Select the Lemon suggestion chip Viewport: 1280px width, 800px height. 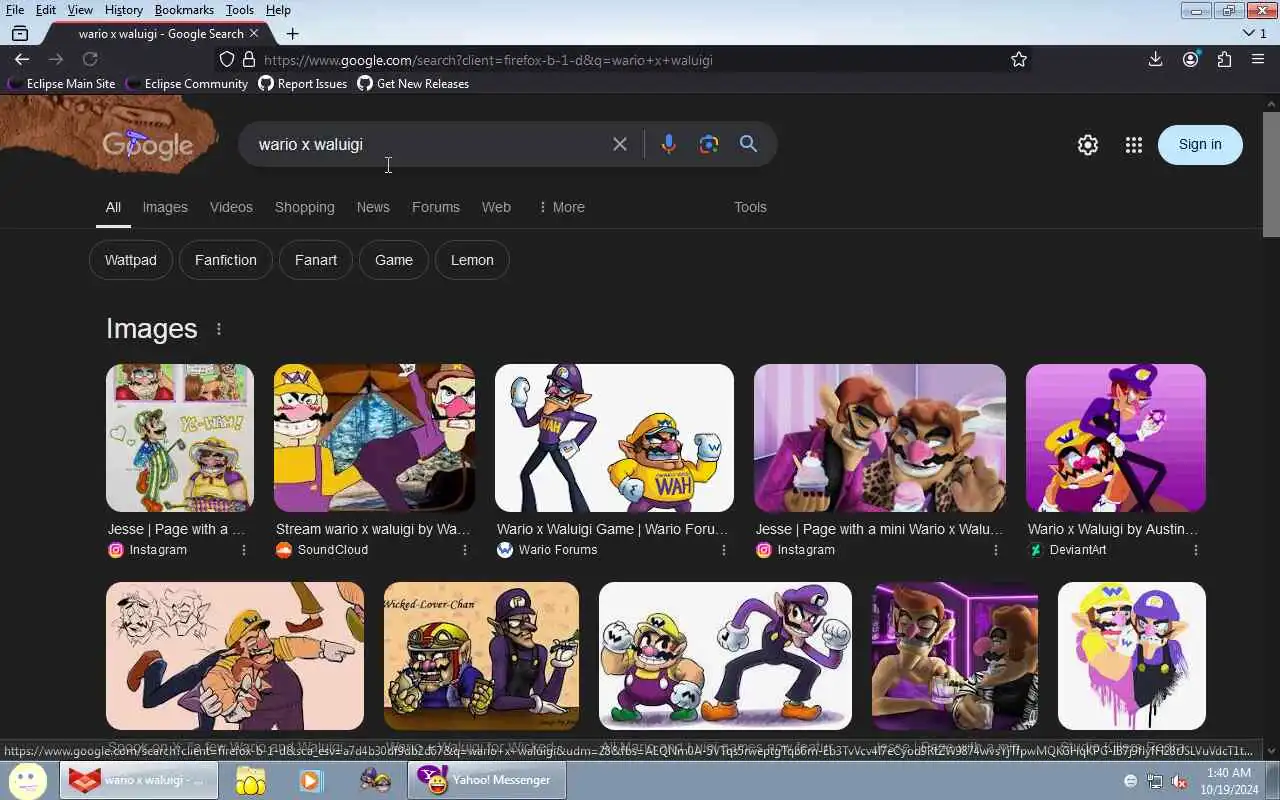point(472,260)
